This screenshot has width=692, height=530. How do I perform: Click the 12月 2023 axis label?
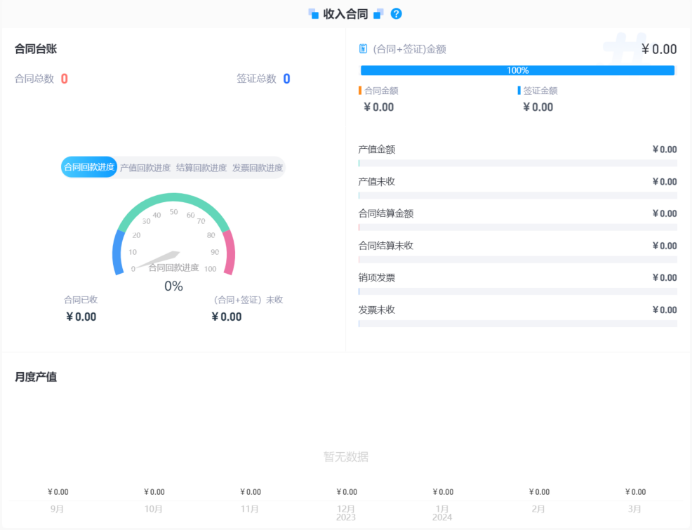(346, 512)
